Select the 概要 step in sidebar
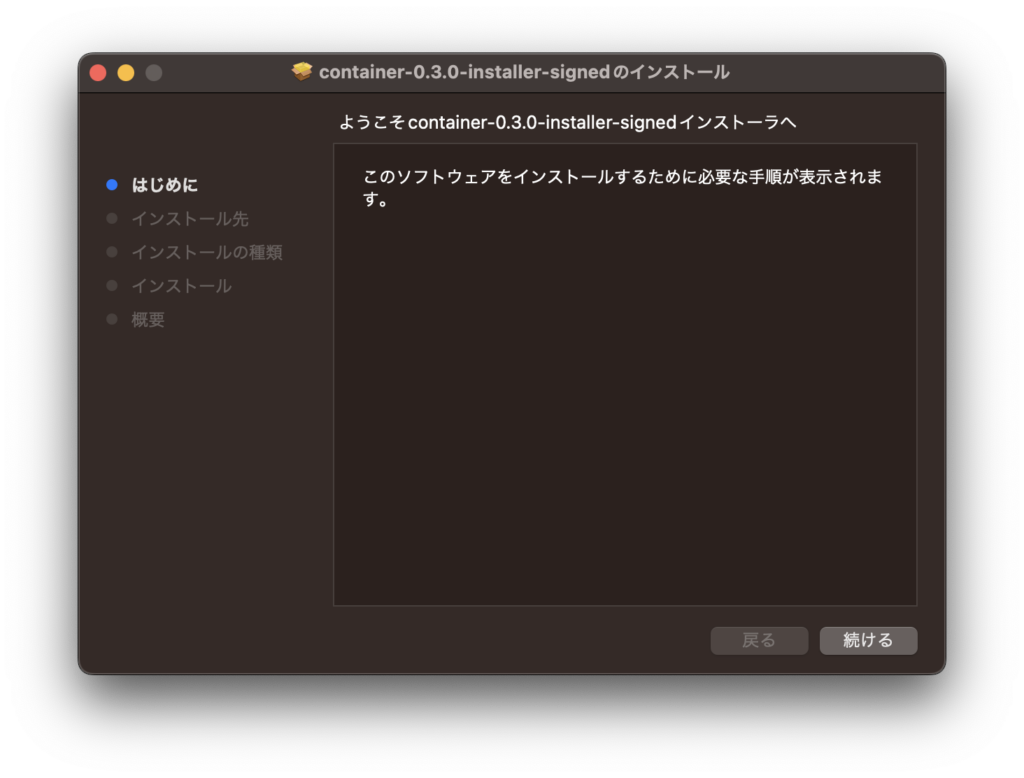1024x778 pixels. click(x=148, y=319)
